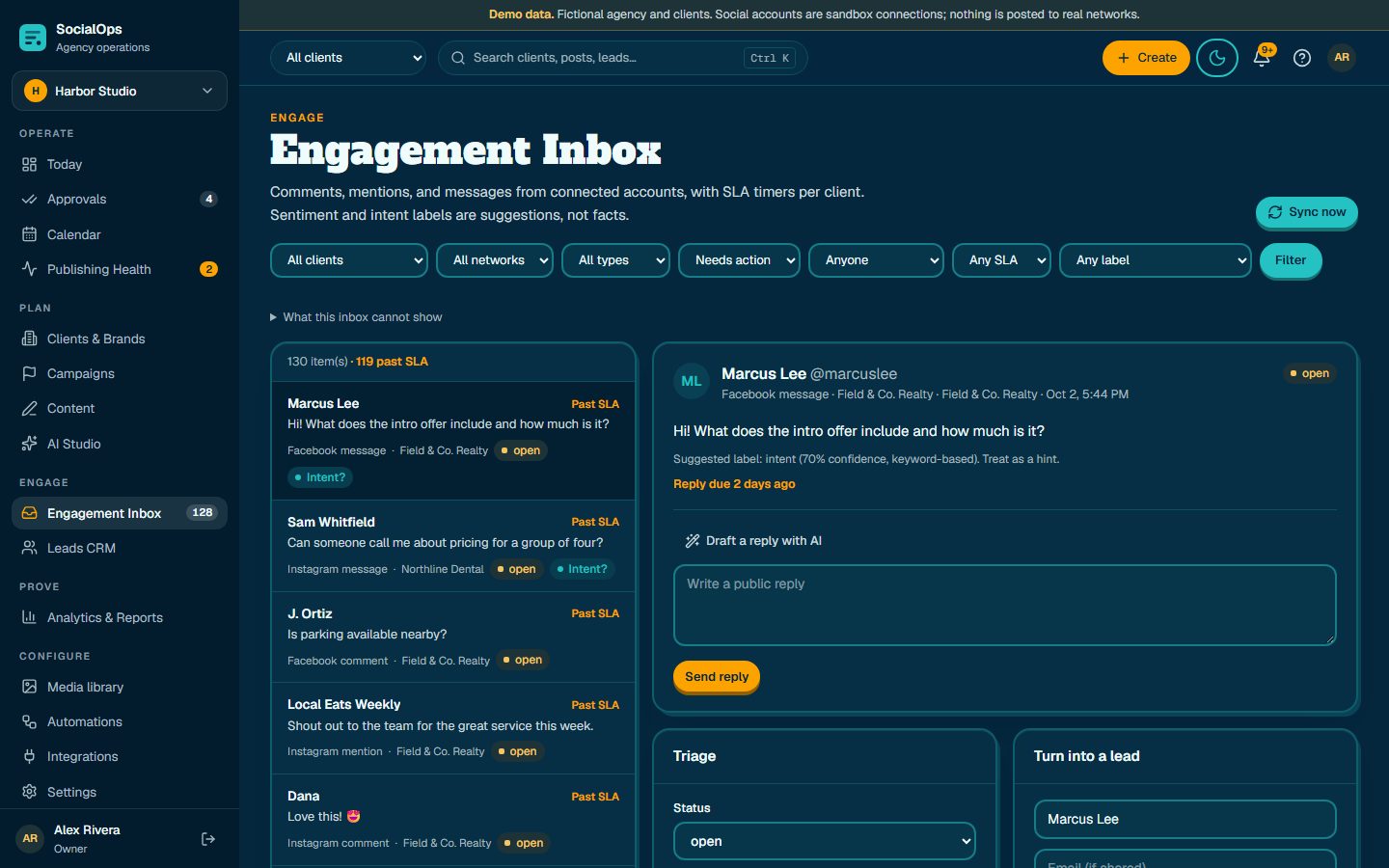
Task: Open the Triage status dropdown set to open
Action: (x=825, y=841)
